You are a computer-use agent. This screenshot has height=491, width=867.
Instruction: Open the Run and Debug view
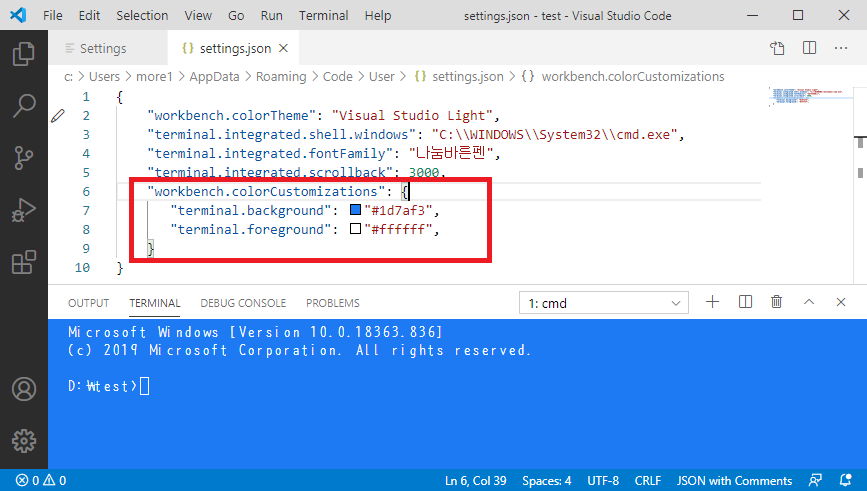coord(24,210)
